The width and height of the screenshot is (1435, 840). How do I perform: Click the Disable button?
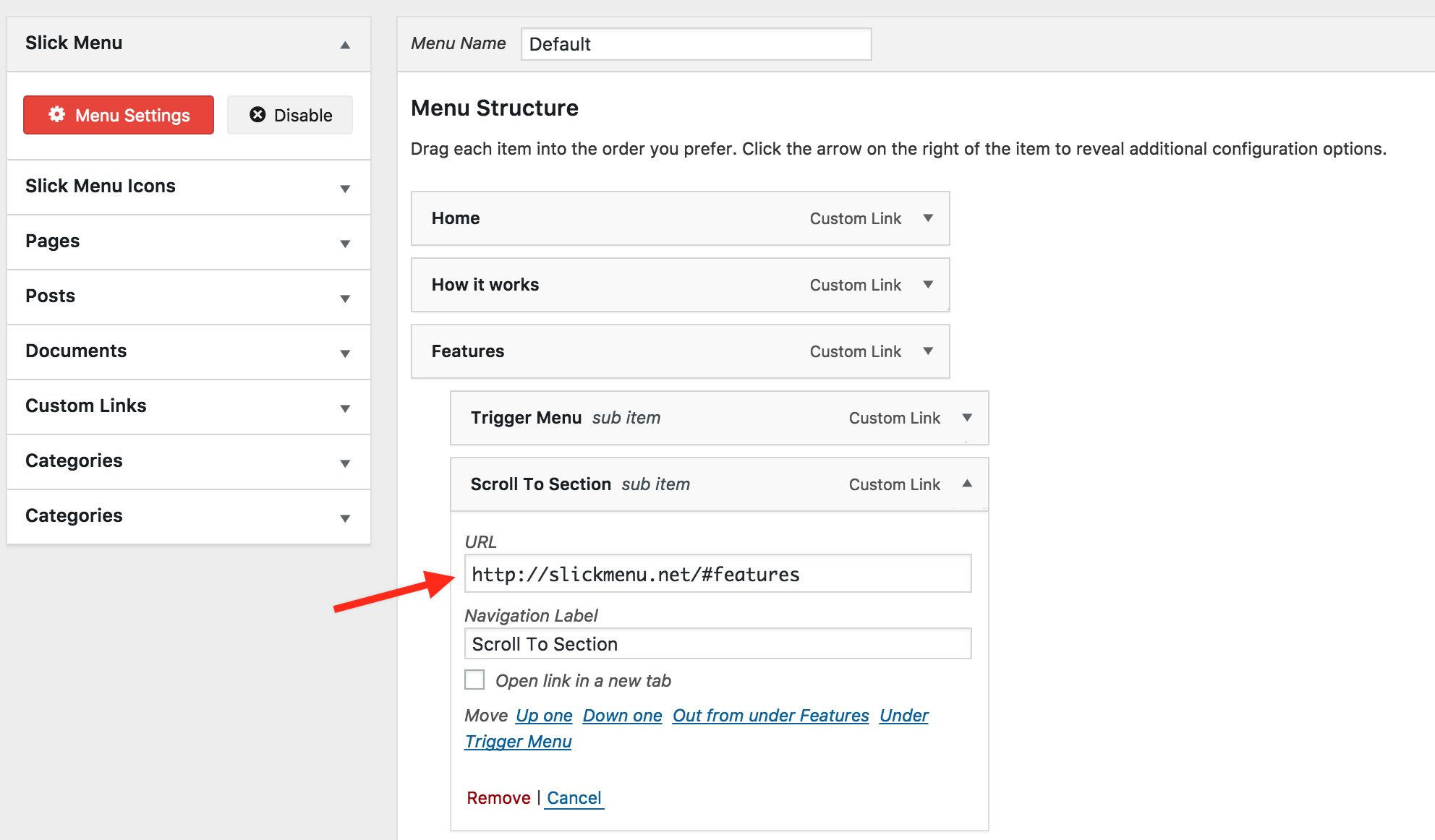pos(290,115)
